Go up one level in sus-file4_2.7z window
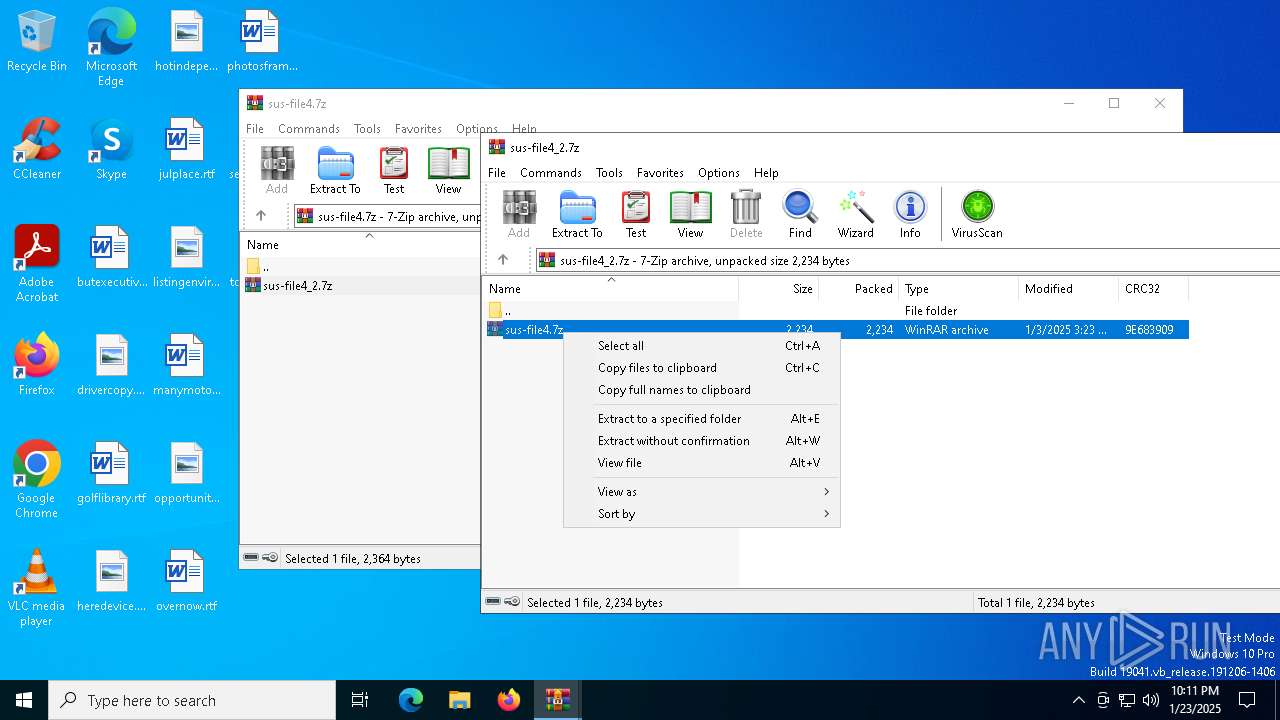The width and height of the screenshot is (1280, 720). pos(503,260)
